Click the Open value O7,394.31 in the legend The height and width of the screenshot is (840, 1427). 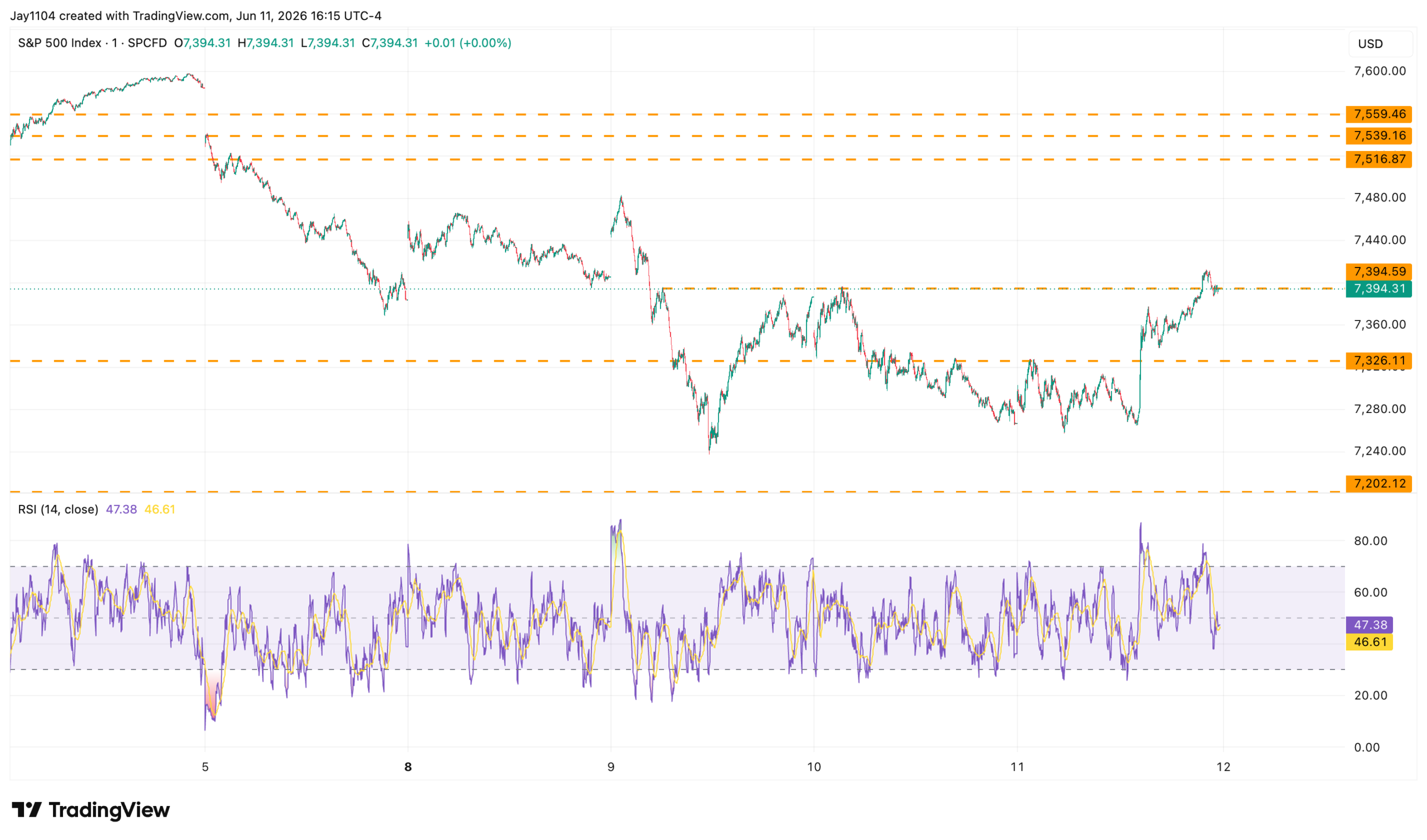[x=202, y=43]
